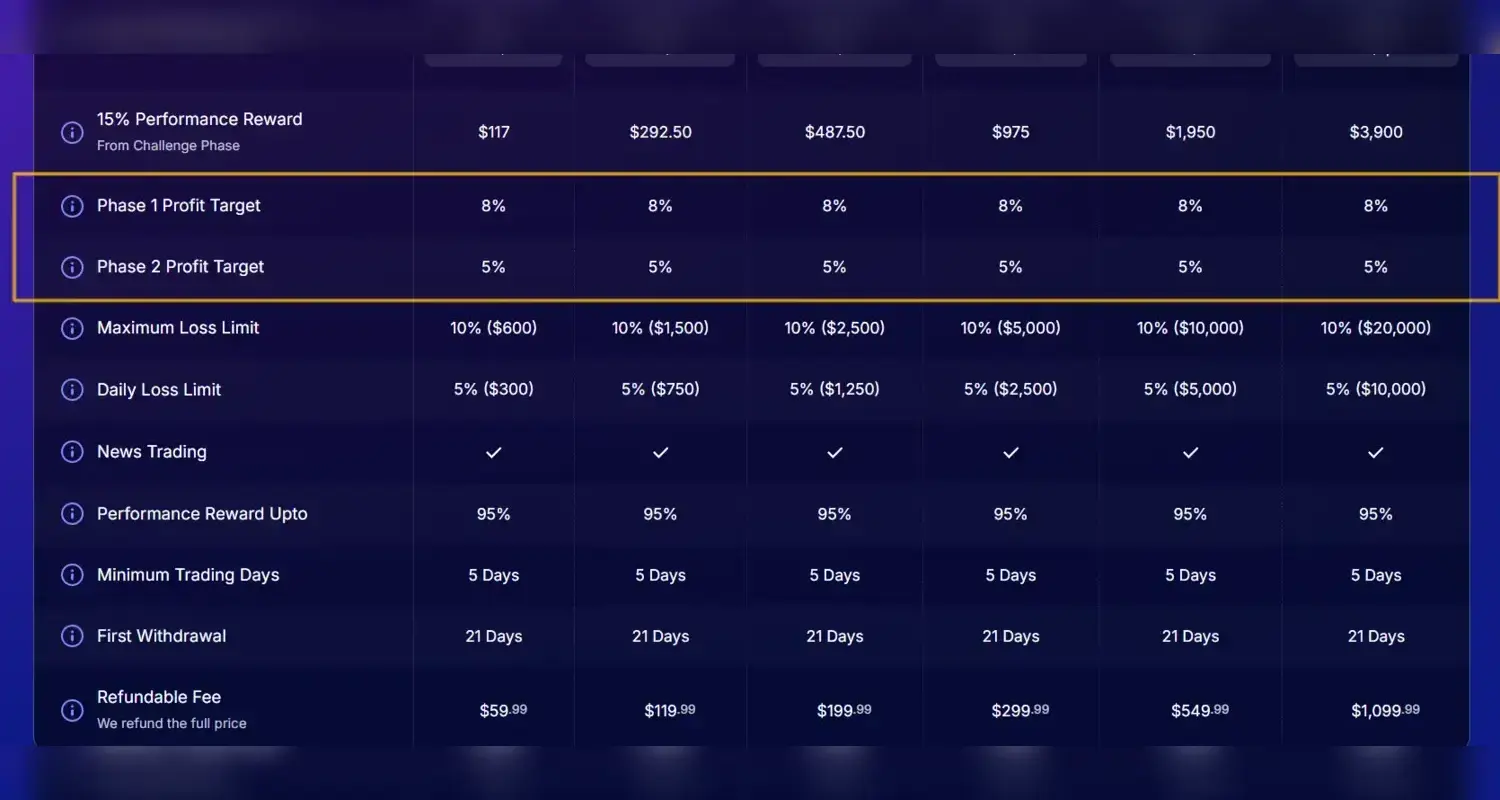Open News Trading info icon
The height and width of the screenshot is (800, 1500).
coord(72,452)
